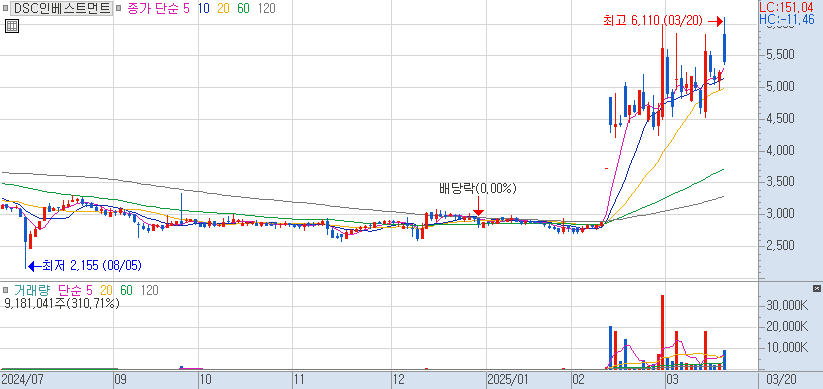Click the 09 month date label

point(121,379)
